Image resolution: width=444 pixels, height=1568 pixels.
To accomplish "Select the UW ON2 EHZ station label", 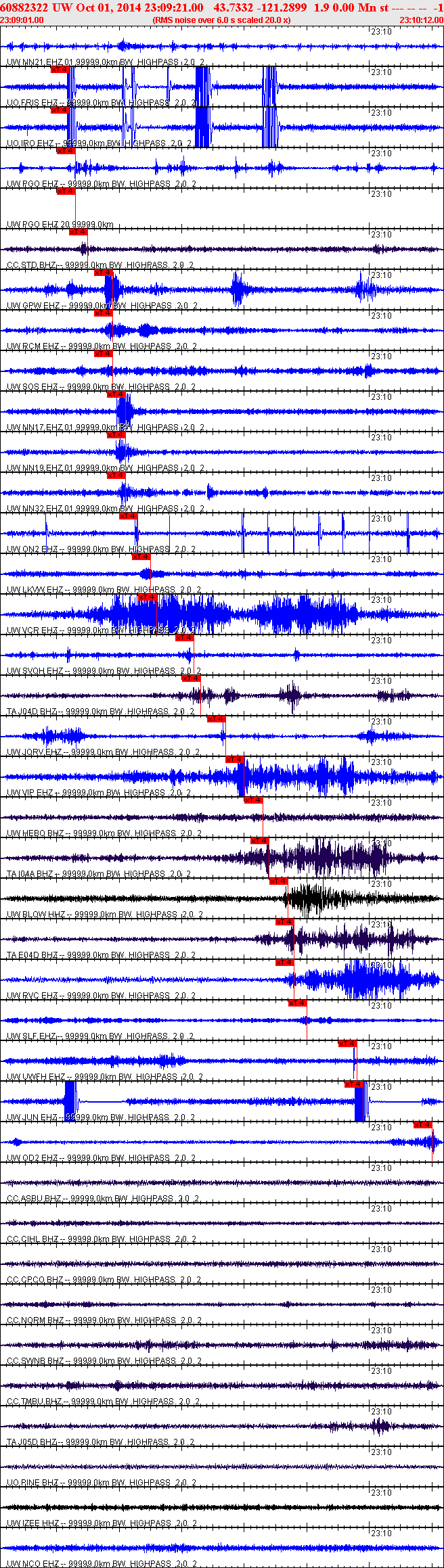I will tap(102, 549).
